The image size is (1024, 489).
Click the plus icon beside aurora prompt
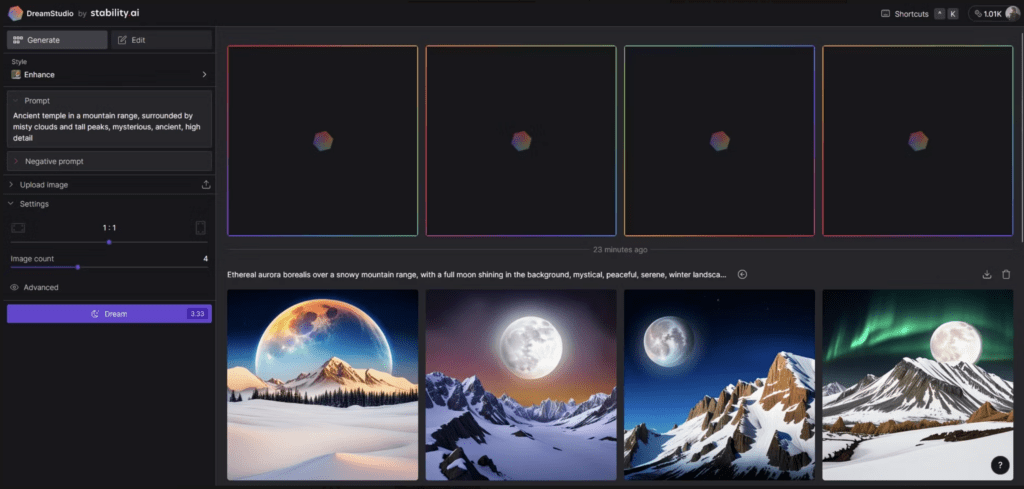(x=742, y=275)
